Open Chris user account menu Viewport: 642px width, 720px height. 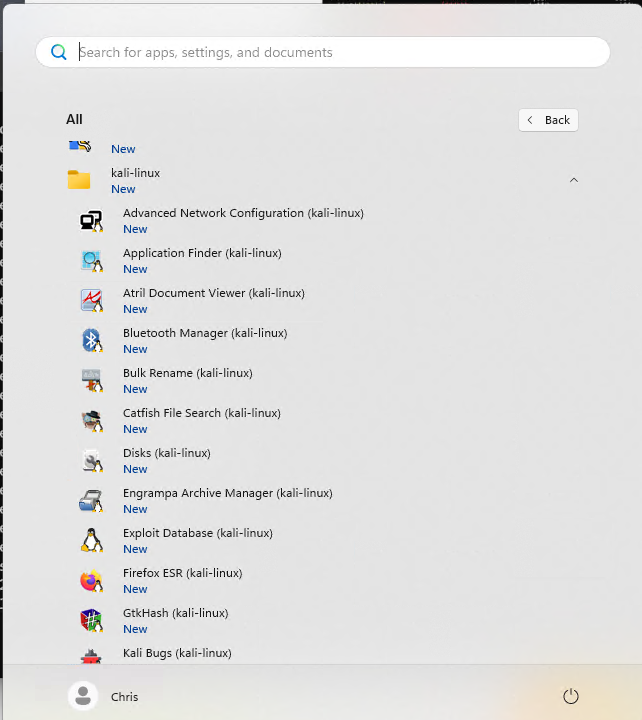coord(103,696)
